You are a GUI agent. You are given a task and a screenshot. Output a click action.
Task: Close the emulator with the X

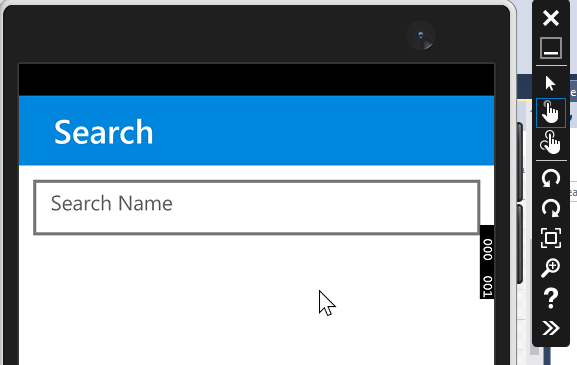(x=551, y=18)
